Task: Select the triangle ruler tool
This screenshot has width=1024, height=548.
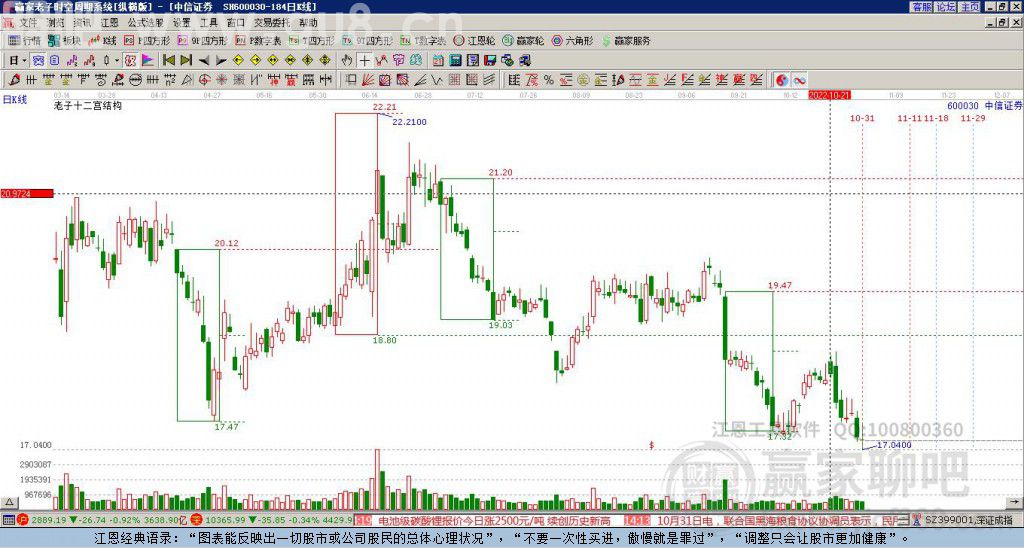Action: [186, 80]
